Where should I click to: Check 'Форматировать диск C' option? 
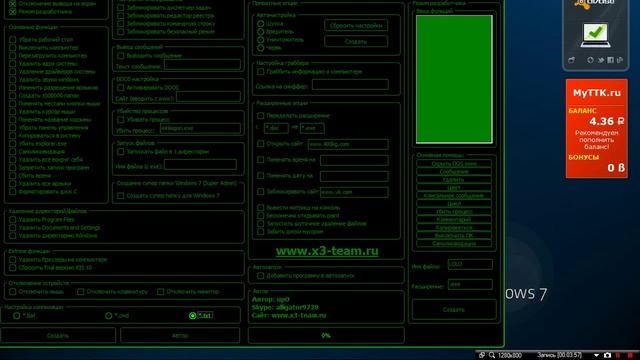pos(13,191)
